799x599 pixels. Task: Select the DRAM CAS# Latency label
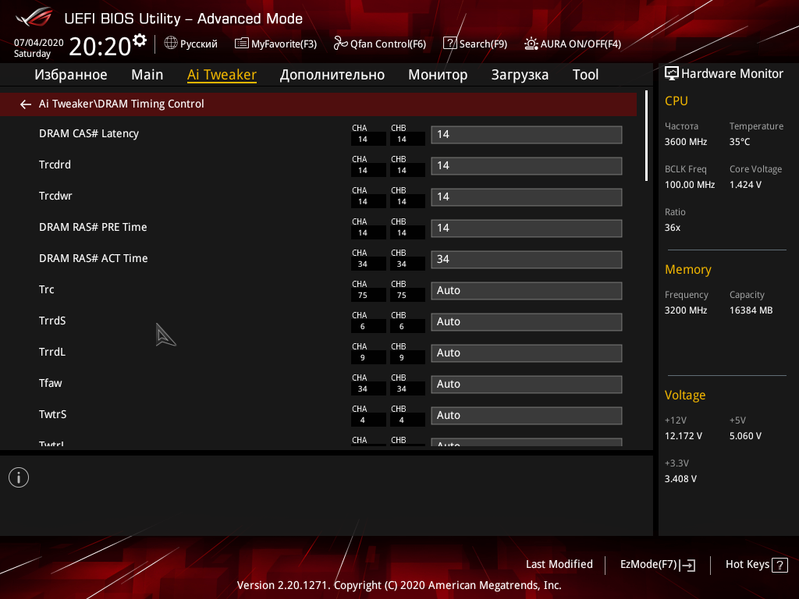pos(89,133)
